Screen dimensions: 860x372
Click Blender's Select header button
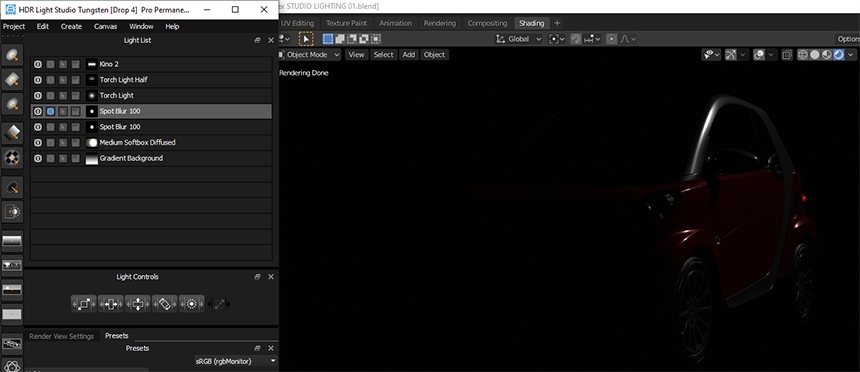point(383,54)
